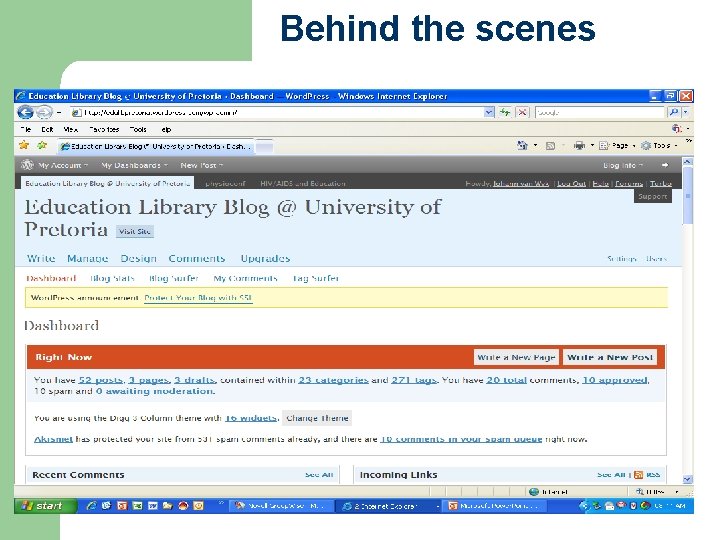Open the Tools gear dropdown in command bar
Image resolution: width=720 pixels, height=540 pixels.
(659, 146)
